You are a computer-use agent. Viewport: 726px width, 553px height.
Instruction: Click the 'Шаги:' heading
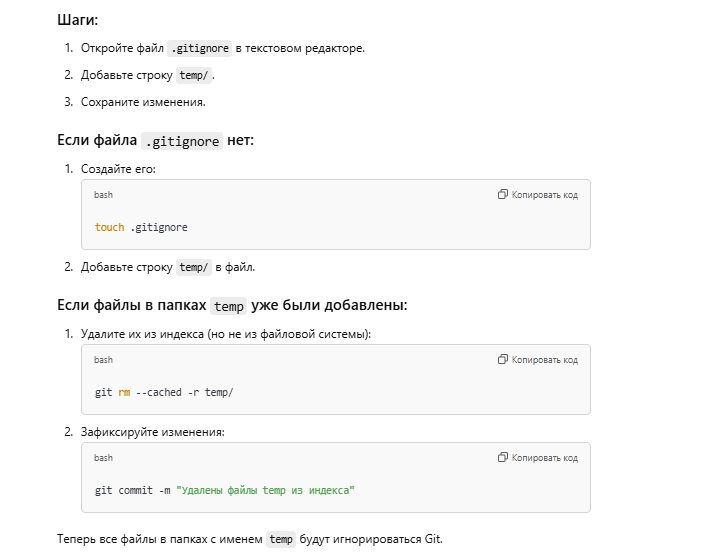[x=78, y=20]
